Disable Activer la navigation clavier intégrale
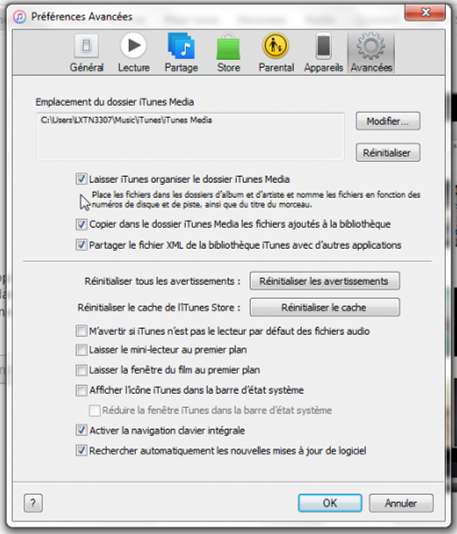 tap(81, 430)
